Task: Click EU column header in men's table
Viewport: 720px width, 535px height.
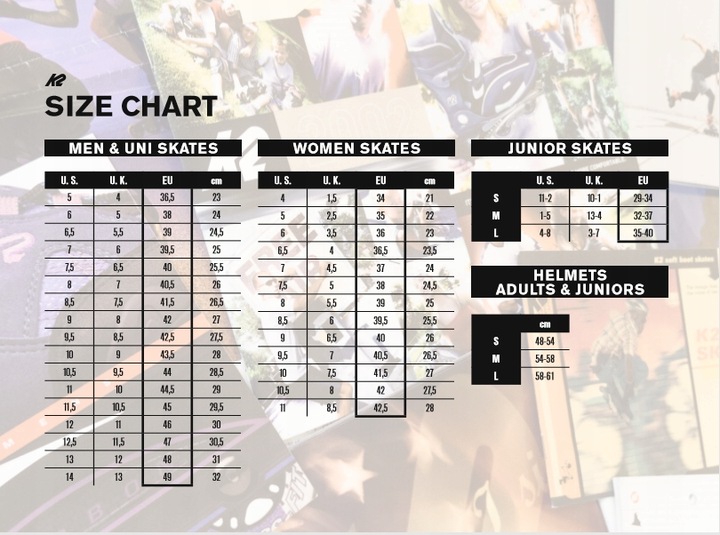Action: pyautogui.click(x=167, y=180)
